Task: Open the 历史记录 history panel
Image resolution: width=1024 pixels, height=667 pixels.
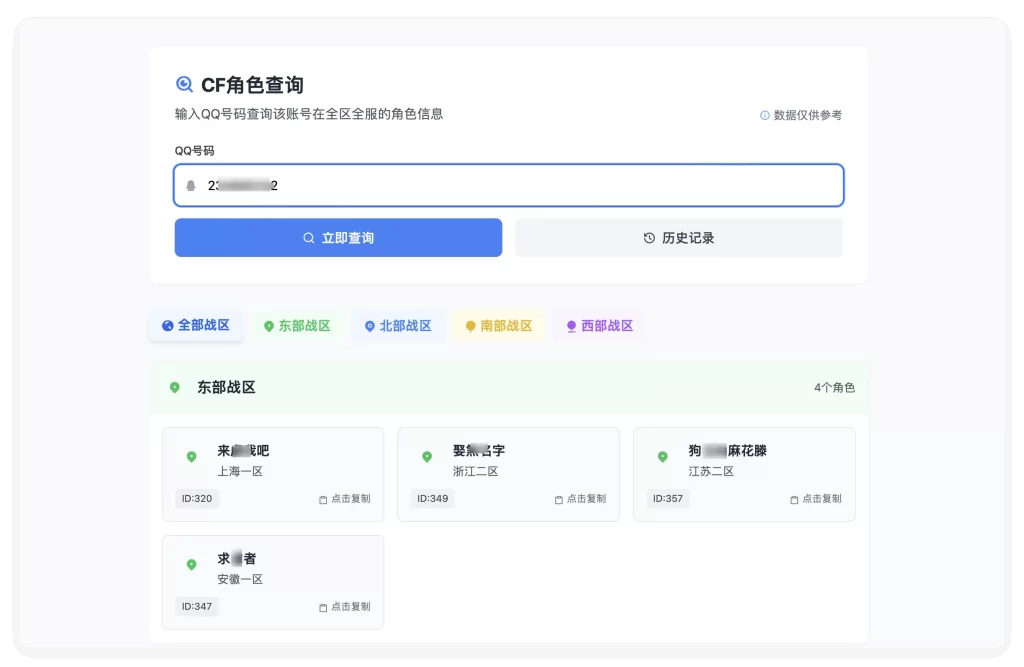Action: coord(678,237)
